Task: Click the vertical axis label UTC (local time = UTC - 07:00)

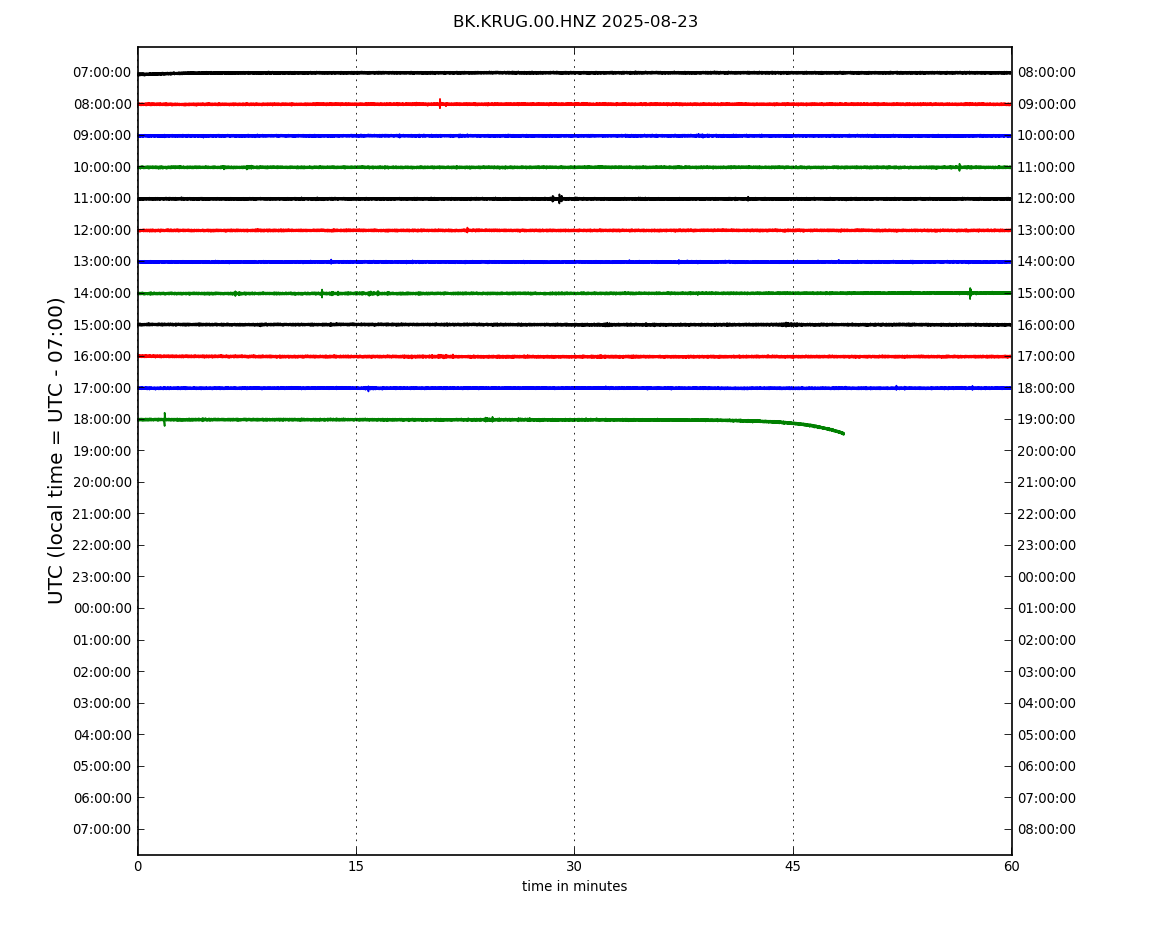Action: pos(56,450)
